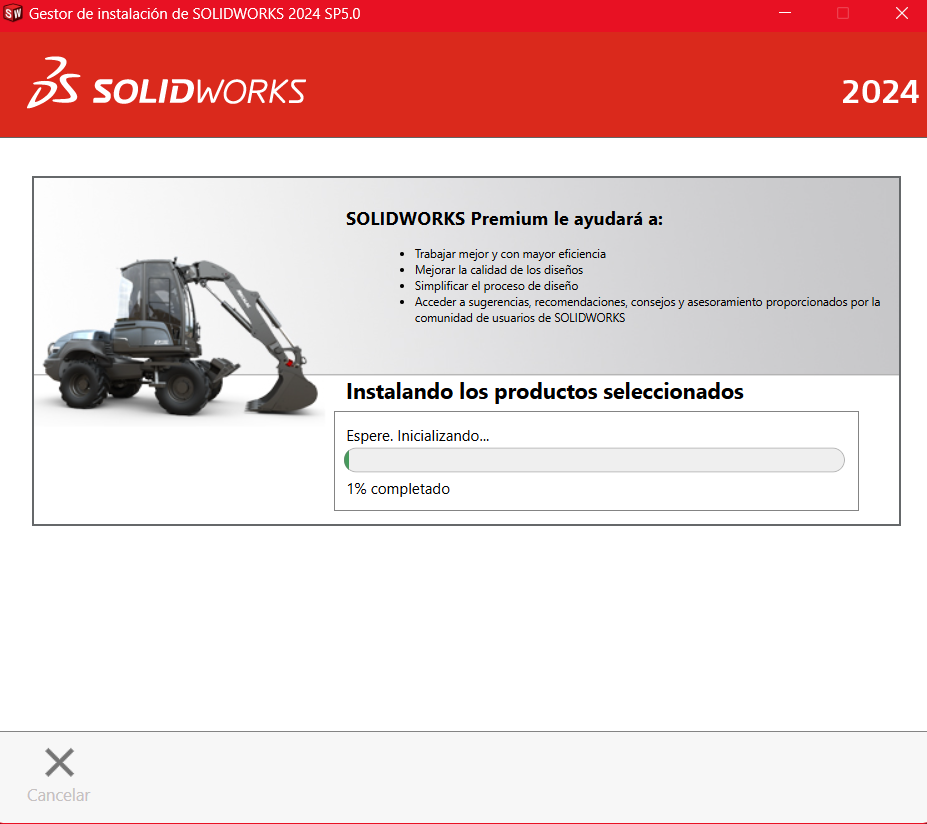Minimize the installation manager window

point(785,13)
